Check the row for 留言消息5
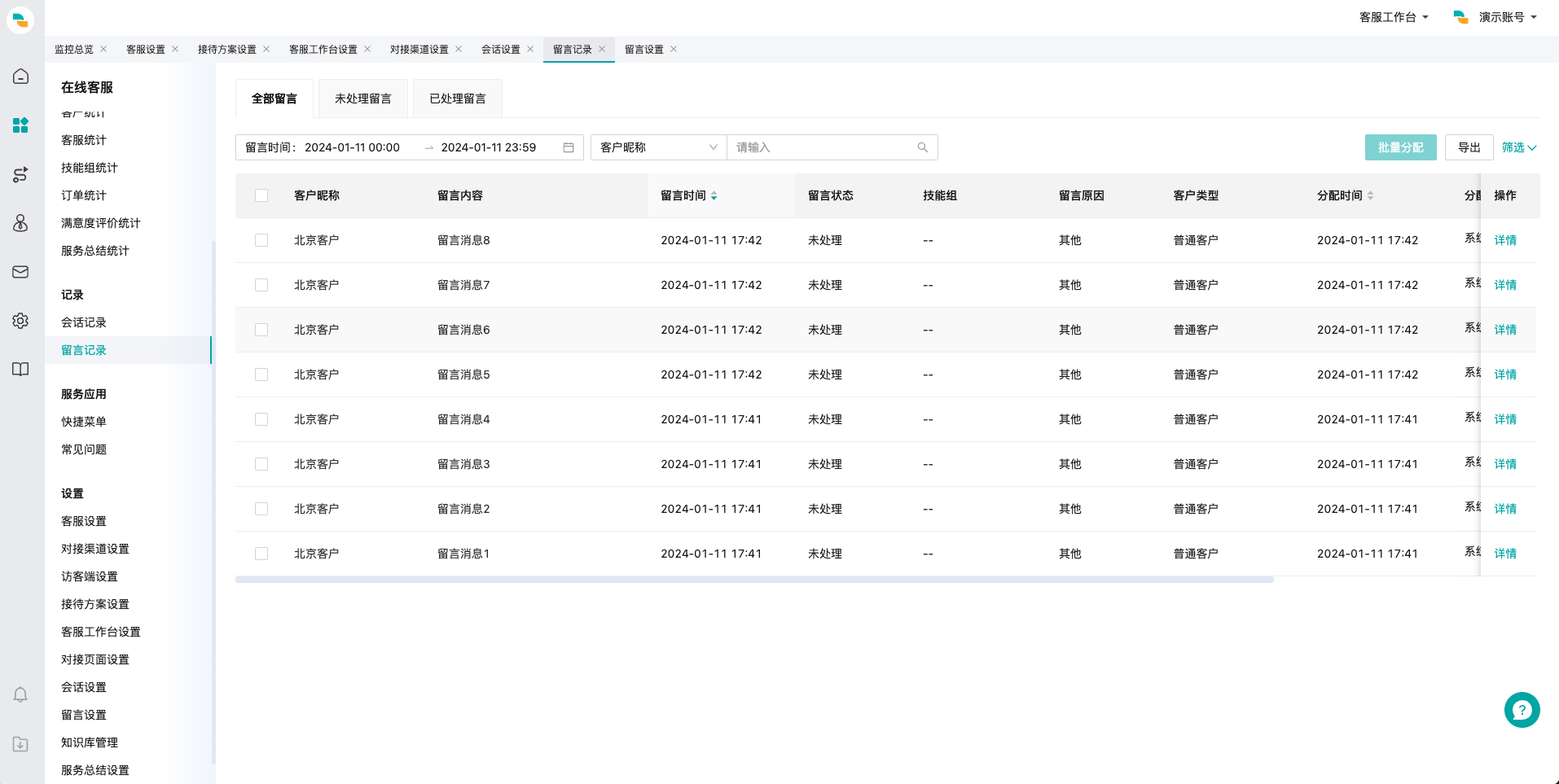This screenshot has height=784, width=1559. tap(261, 374)
